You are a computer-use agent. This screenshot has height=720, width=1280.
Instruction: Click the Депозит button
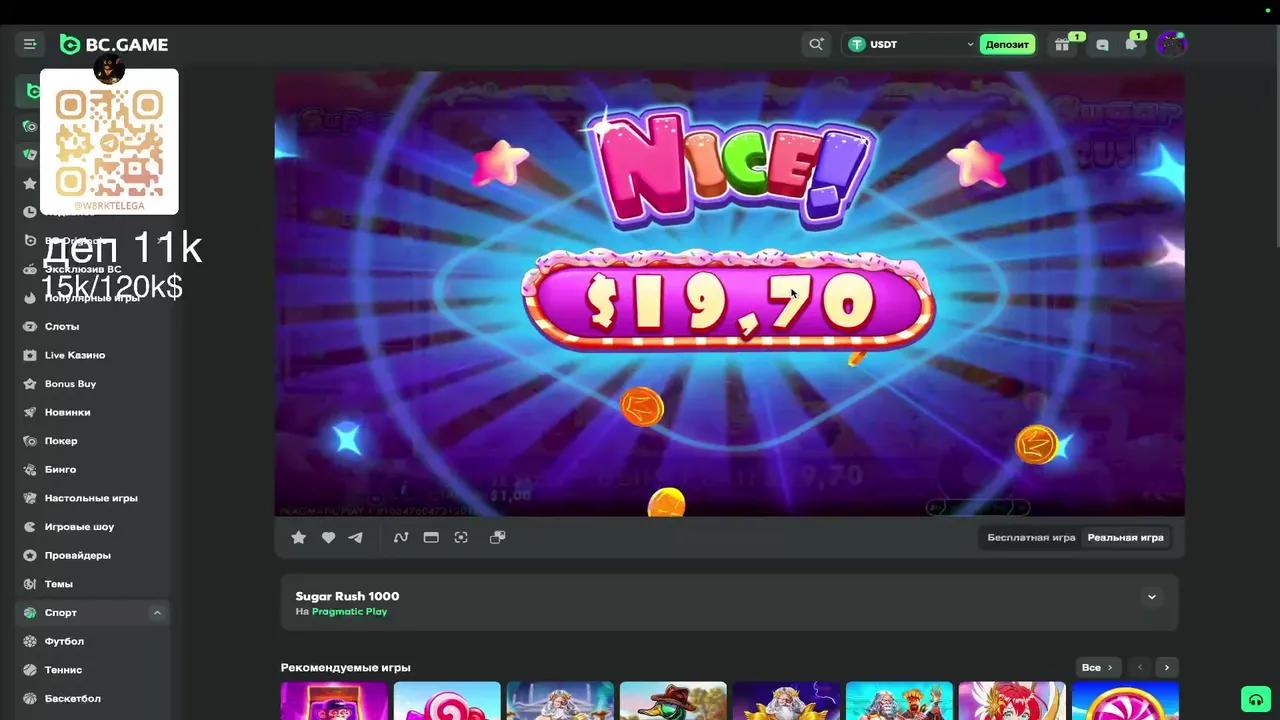pyautogui.click(x=1007, y=44)
